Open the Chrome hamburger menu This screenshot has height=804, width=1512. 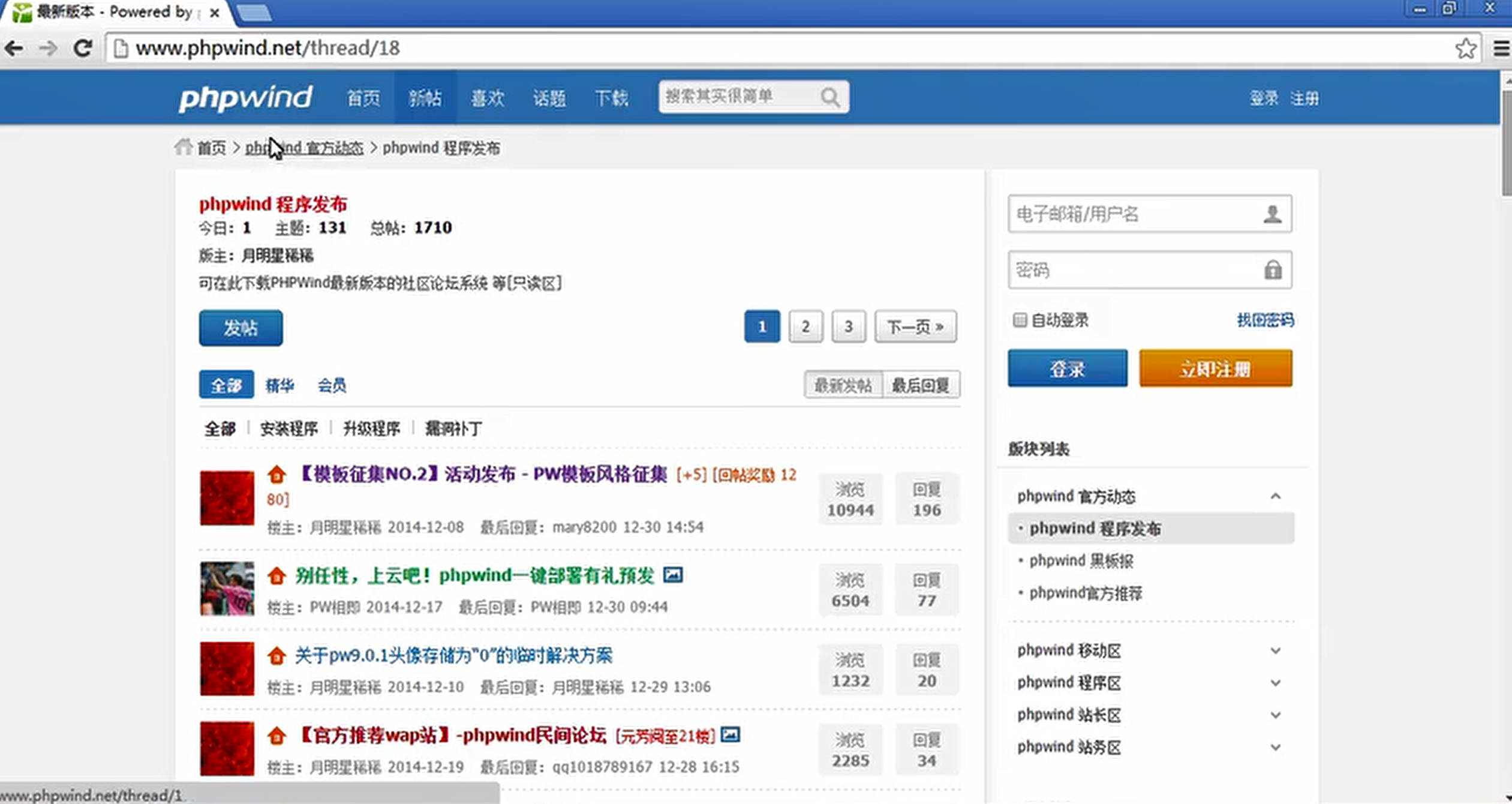click(x=1501, y=48)
